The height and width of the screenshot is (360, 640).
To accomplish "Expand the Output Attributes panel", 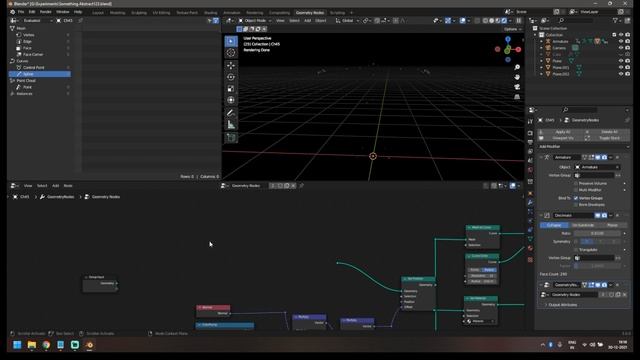I will pyautogui.click(x=563, y=305).
